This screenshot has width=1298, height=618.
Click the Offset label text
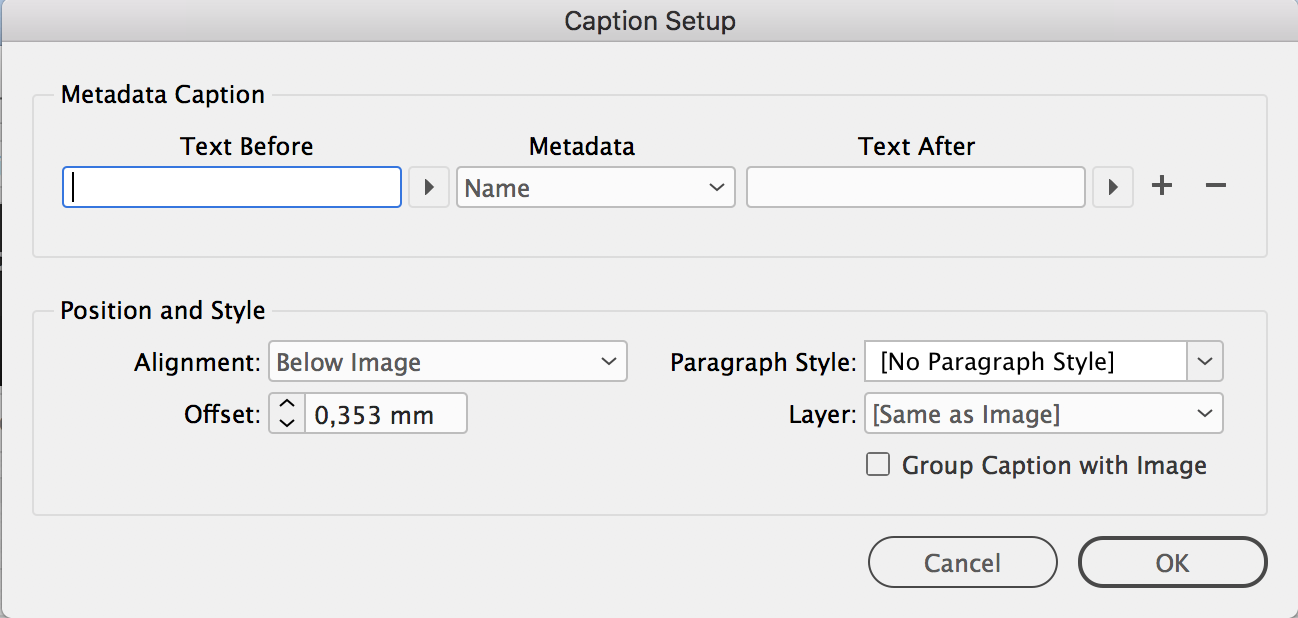[x=222, y=414]
